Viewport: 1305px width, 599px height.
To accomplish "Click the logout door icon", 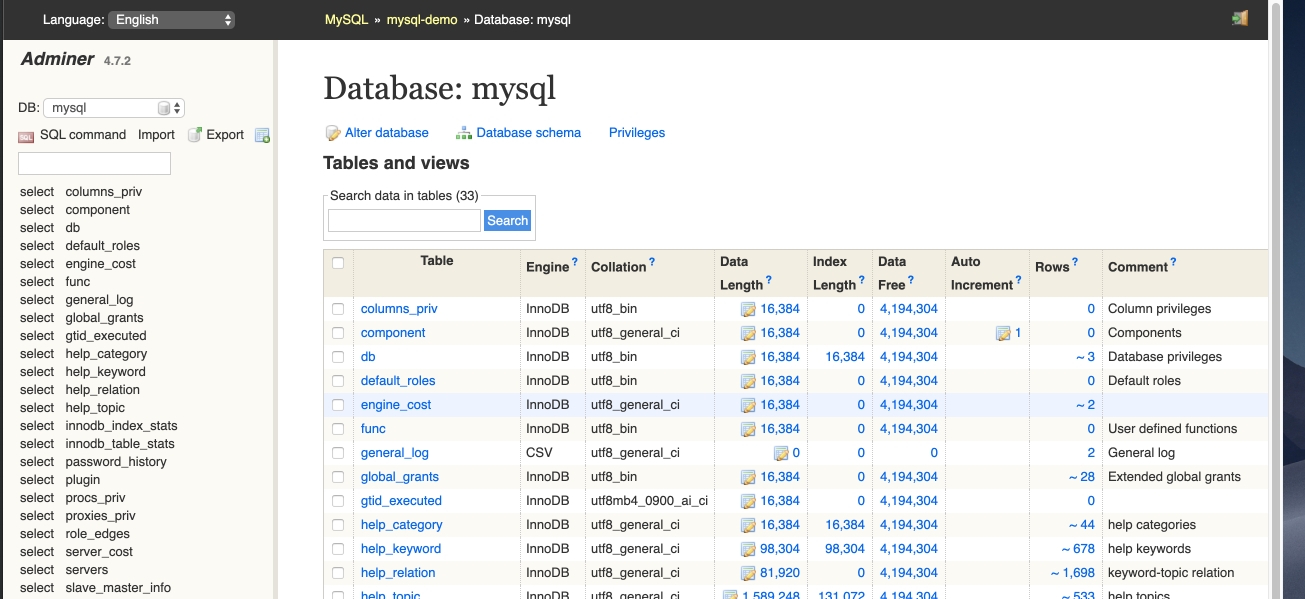I will (x=1240, y=18).
